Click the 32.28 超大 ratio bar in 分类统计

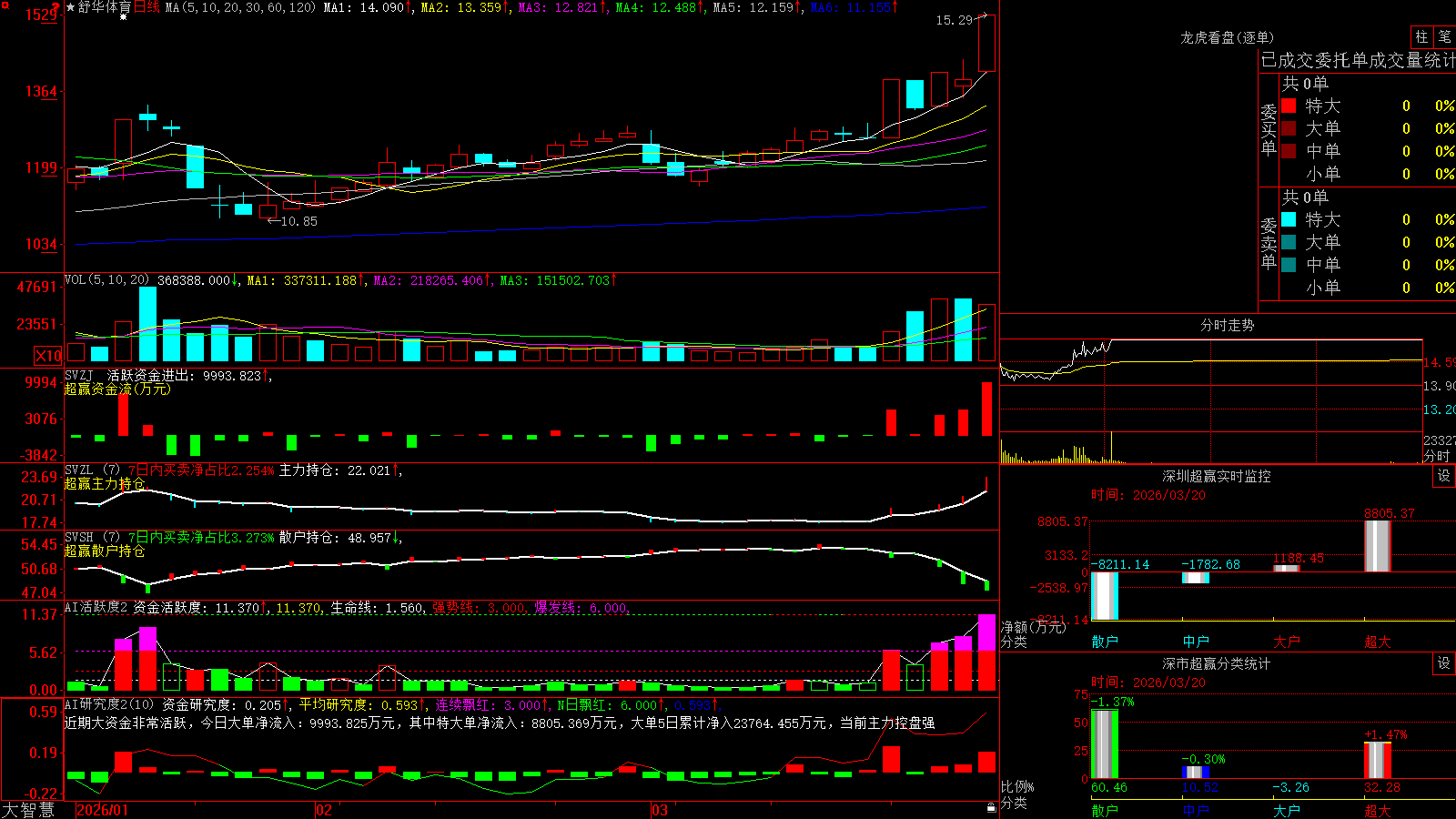pos(1378,760)
